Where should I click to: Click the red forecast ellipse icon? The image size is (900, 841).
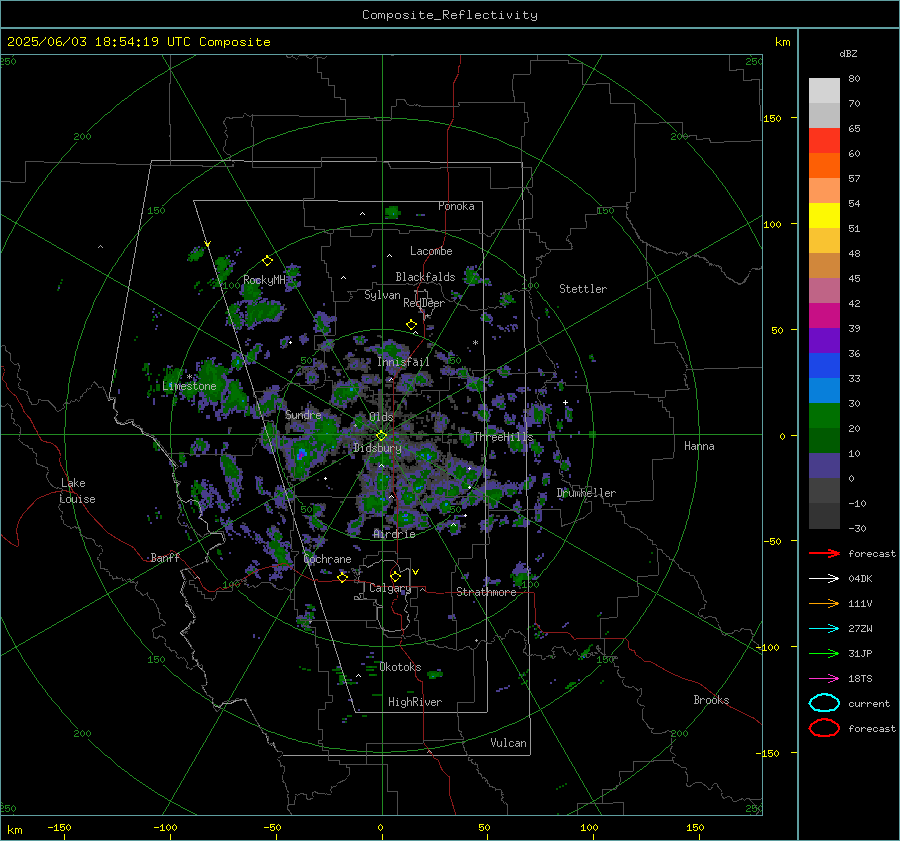pyautogui.click(x=824, y=728)
